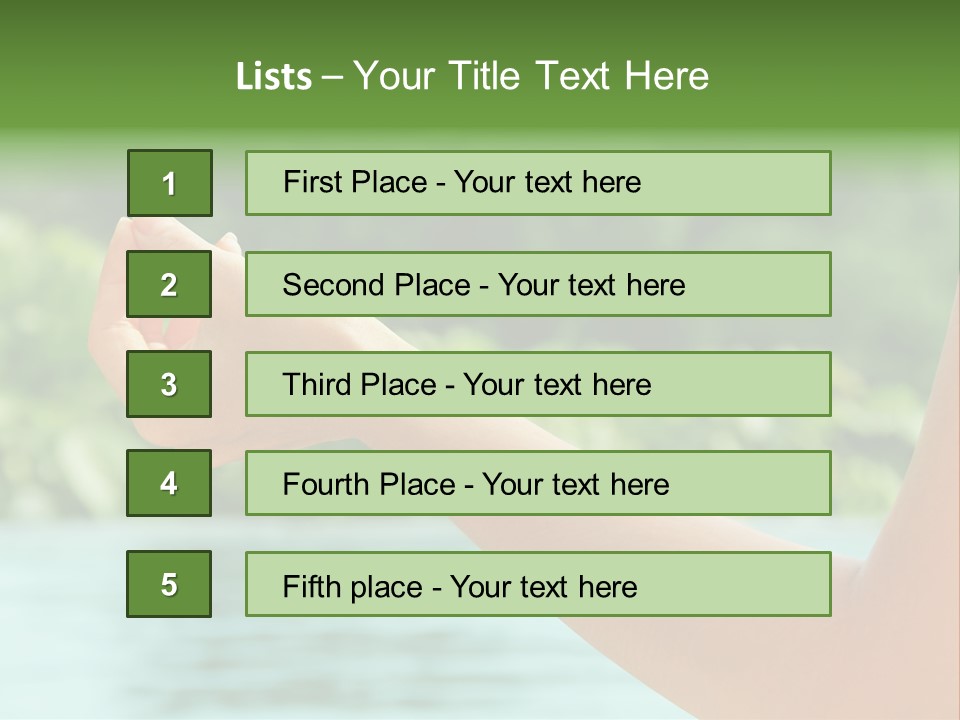Click 'Your Title Text Here' heading text
The height and width of the screenshot is (720, 960).
(x=531, y=76)
